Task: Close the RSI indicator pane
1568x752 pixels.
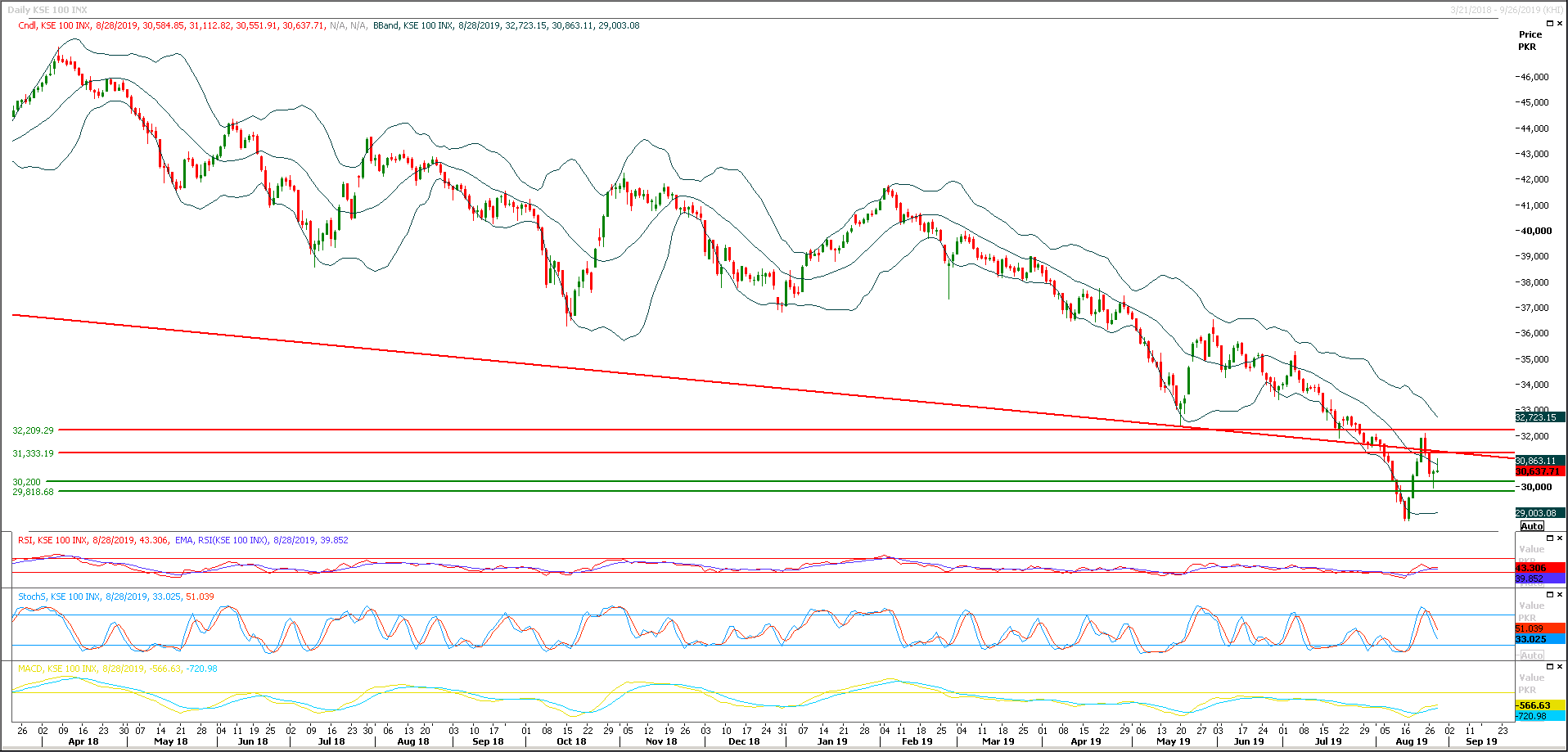Action: (x=1560, y=538)
